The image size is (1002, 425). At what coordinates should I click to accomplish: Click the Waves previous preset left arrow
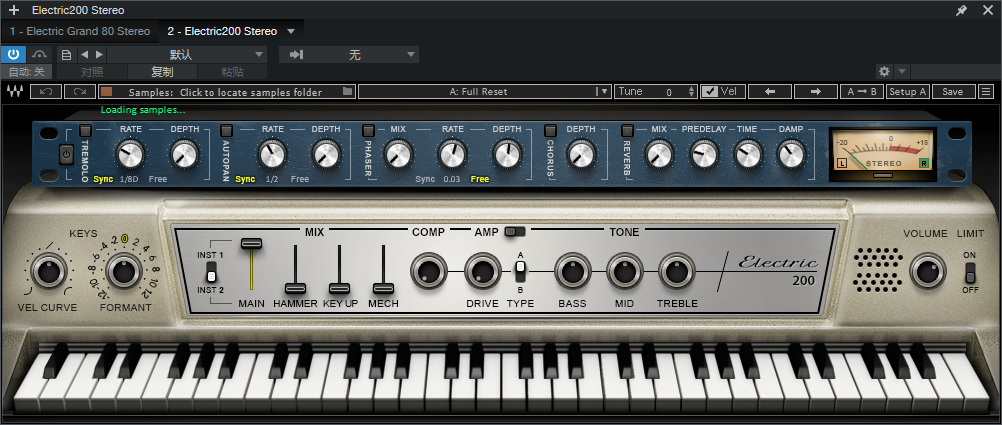click(x=769, y=91)
